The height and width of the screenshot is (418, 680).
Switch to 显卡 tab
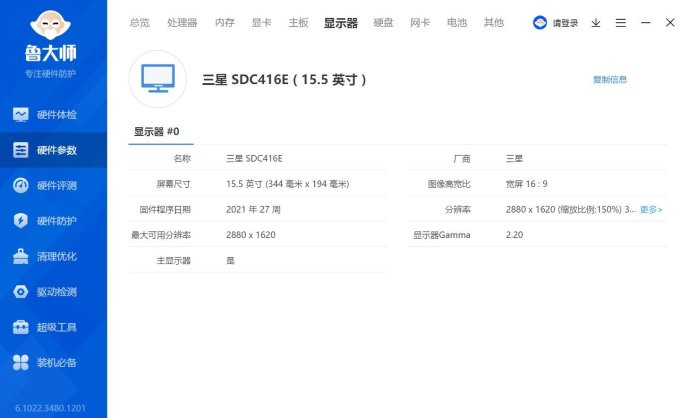pos(262,23)
